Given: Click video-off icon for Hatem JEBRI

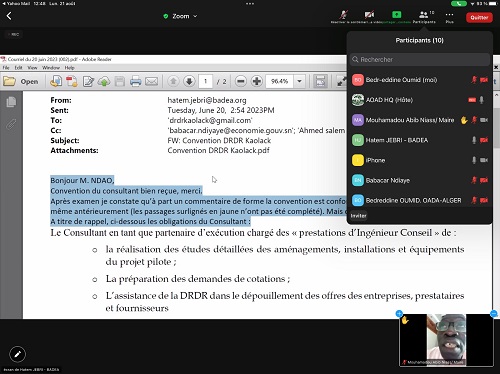Looking at the screenshot, I should click(x=484, y=140).
